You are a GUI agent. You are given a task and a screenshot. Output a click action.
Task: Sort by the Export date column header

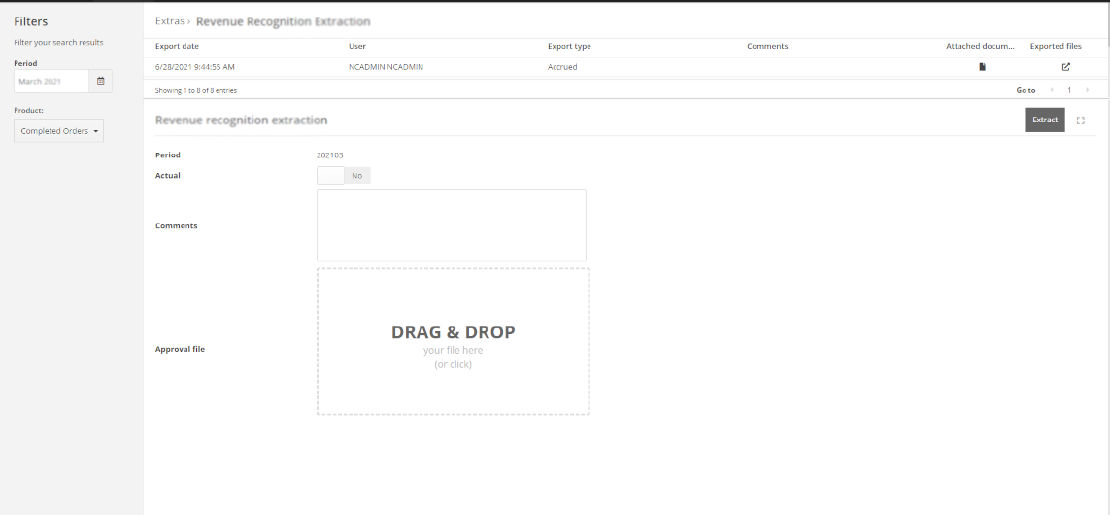point(177,47)
